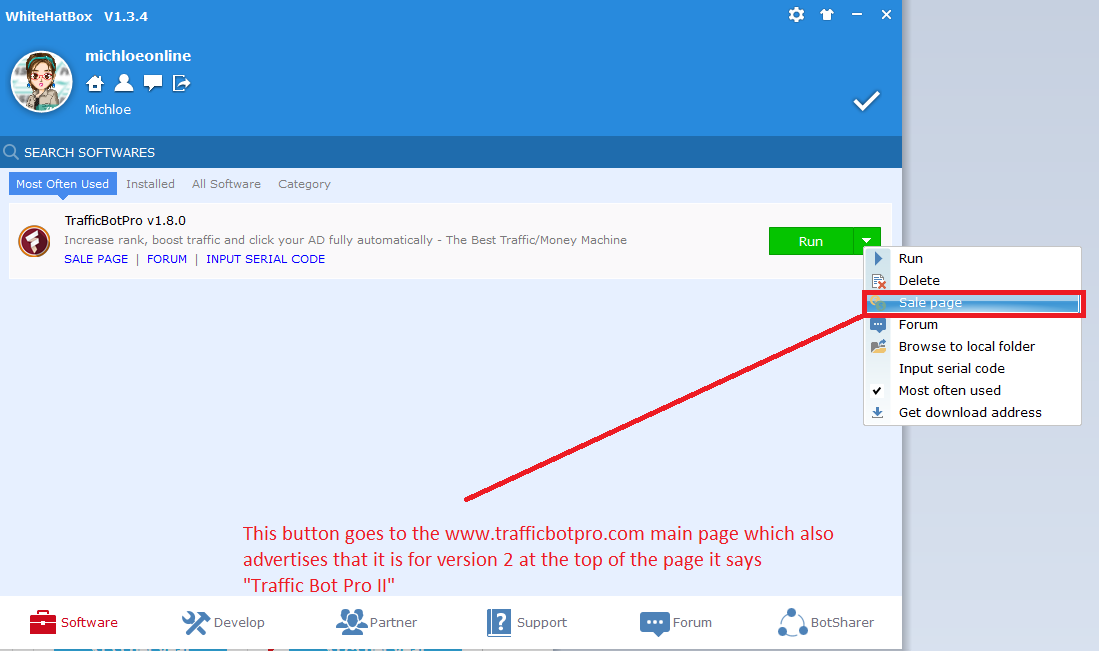This screenshot has width=1099, height=651.
Task: Click the user avatar picture
Action: point(42,82)
